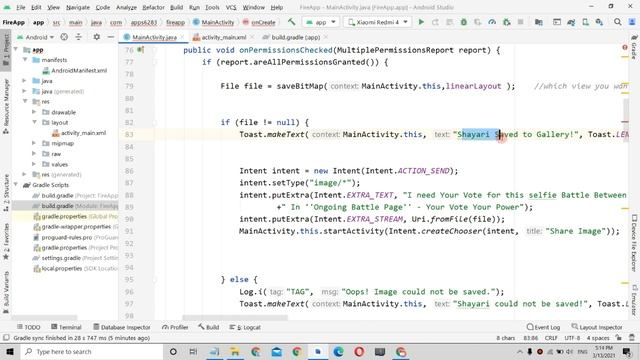Click the Run Anything toolbar icon
Screen dimensions: 640x360
point(557,22)
